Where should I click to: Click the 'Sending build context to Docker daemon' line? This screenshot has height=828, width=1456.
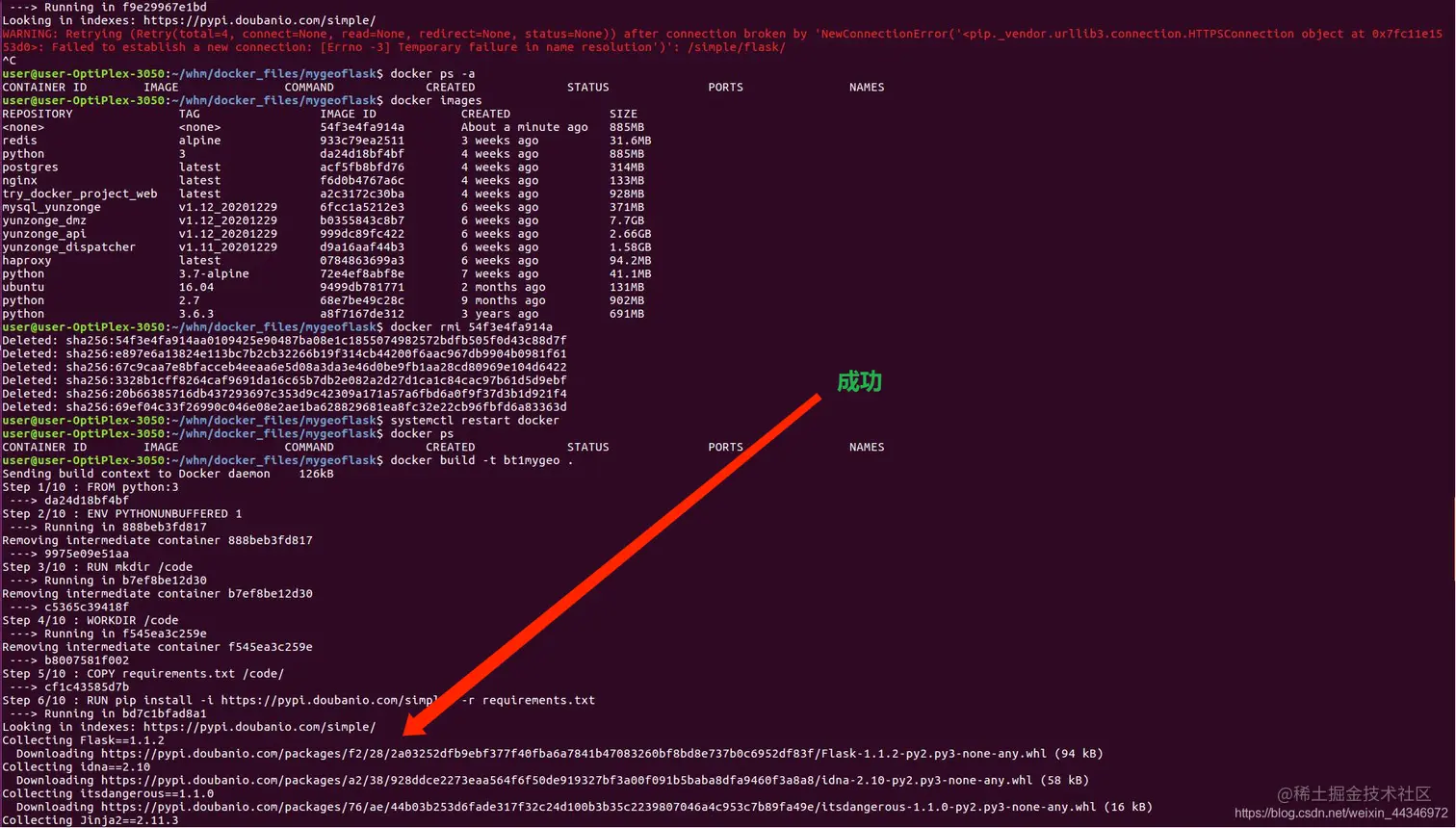click(x=168, y=475)
